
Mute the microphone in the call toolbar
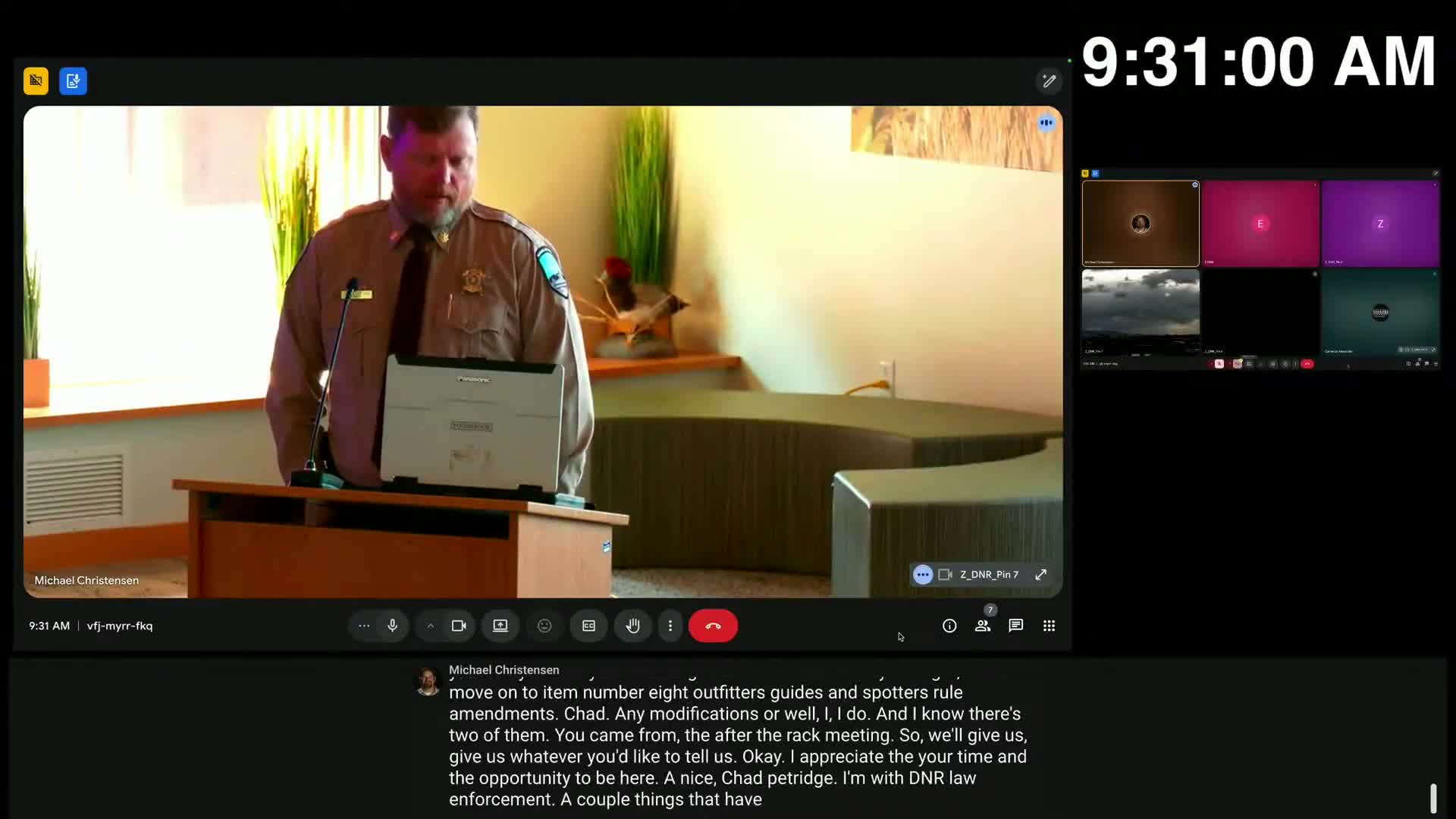pos(392,626)
